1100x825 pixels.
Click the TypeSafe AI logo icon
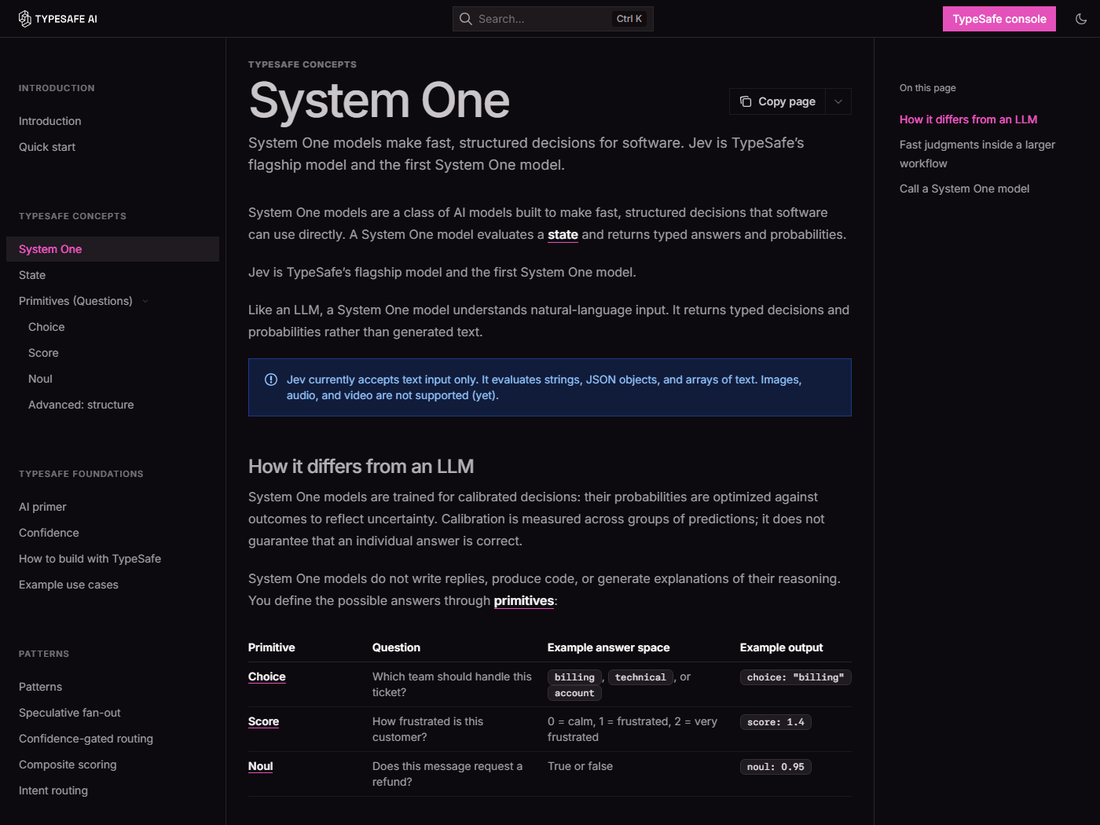25,19
